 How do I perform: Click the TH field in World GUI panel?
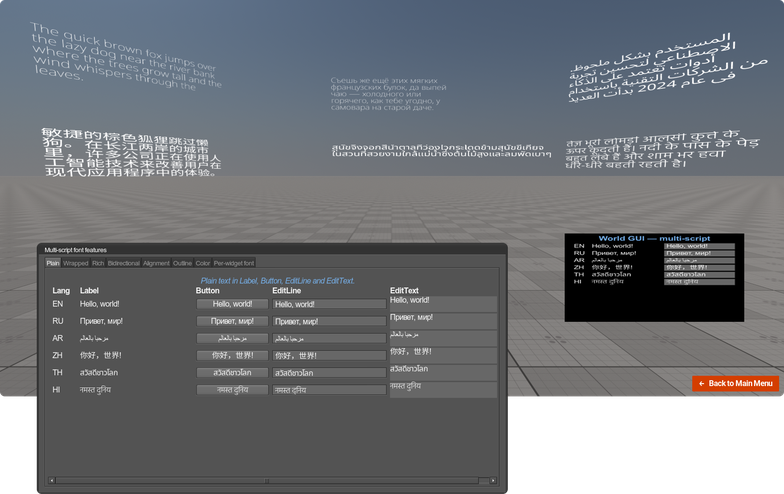(x=700, y=274)
